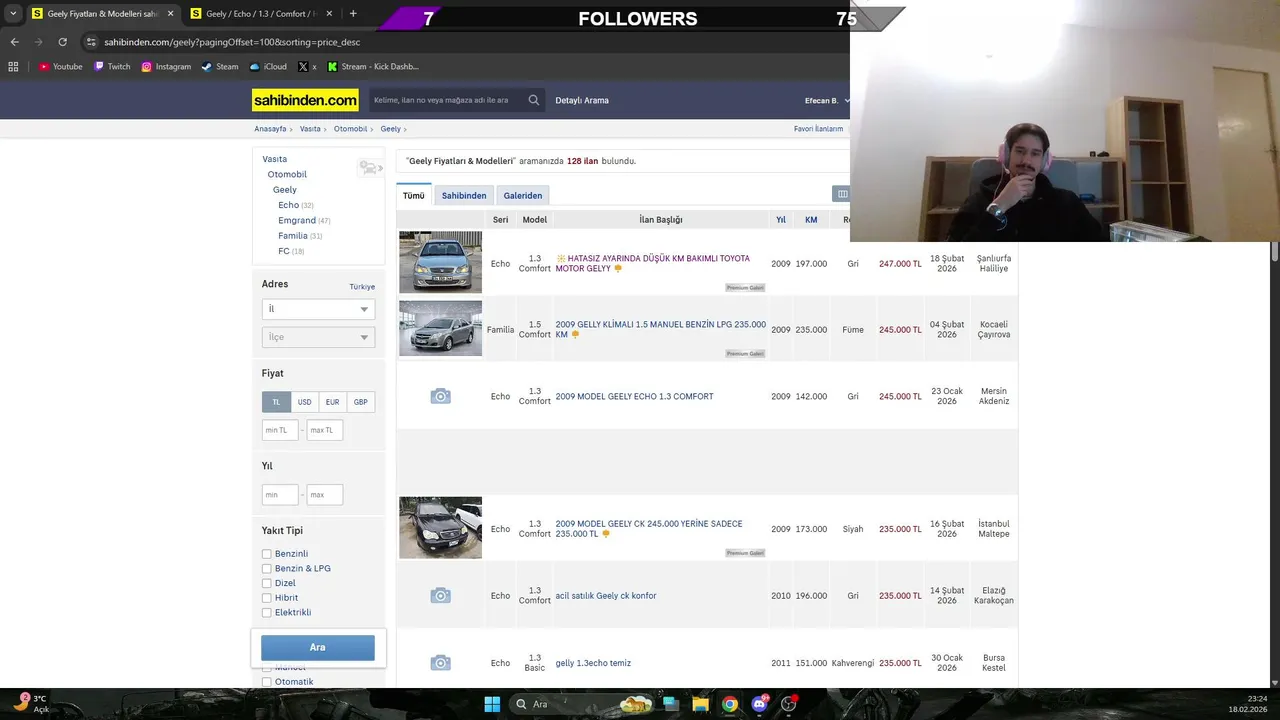Check the Benzinli fuel type

[267, 554]
